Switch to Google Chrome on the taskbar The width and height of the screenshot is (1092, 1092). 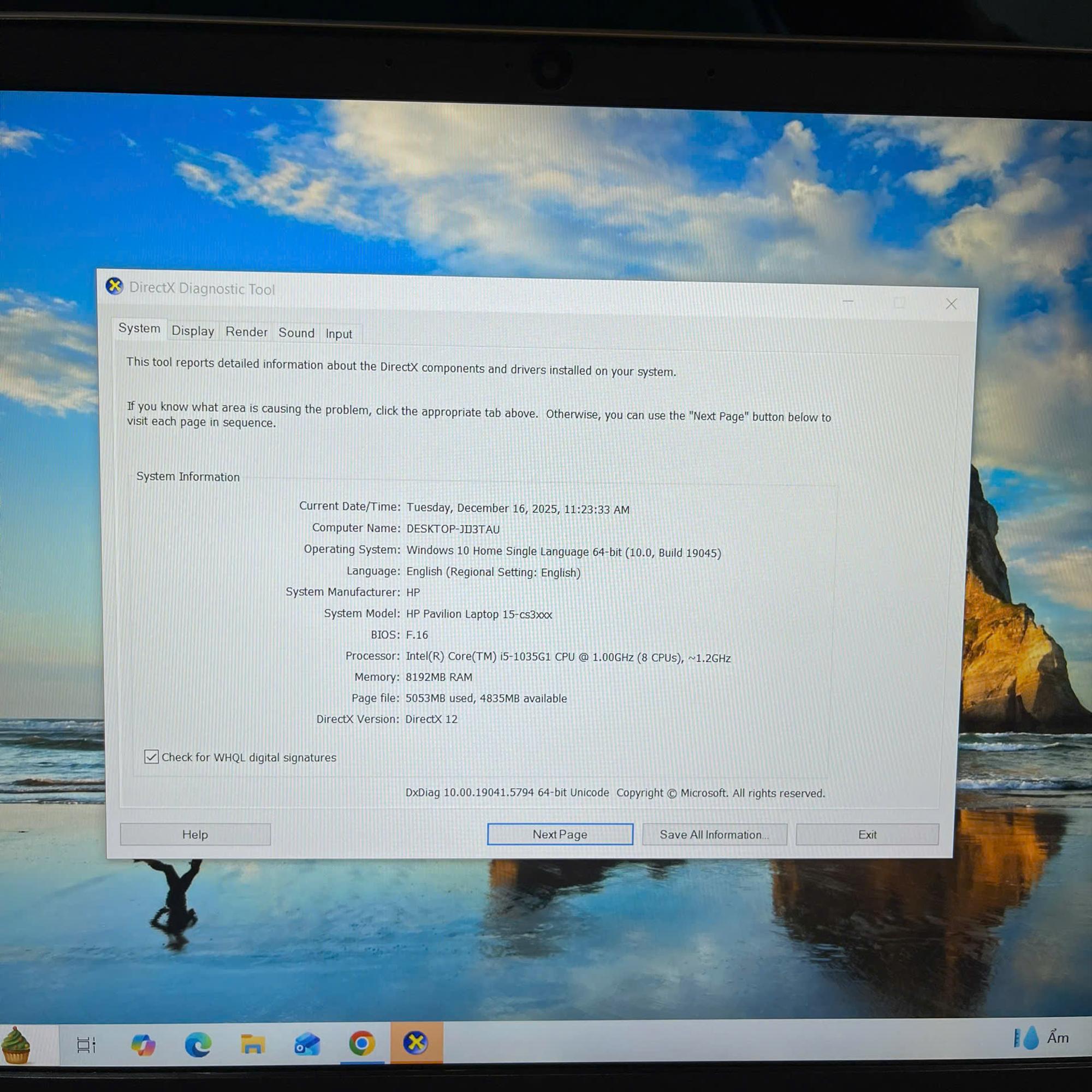point(362,1043)
